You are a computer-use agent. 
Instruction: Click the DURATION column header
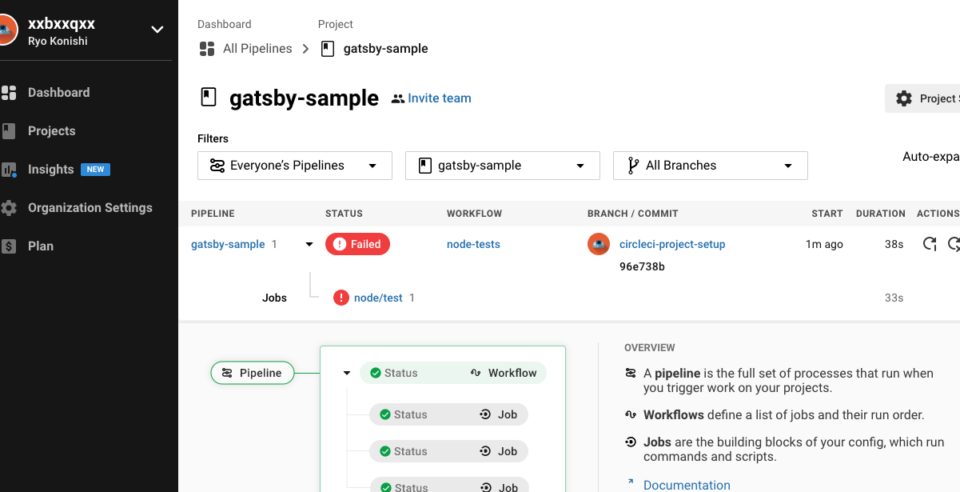tap(880, 214)
